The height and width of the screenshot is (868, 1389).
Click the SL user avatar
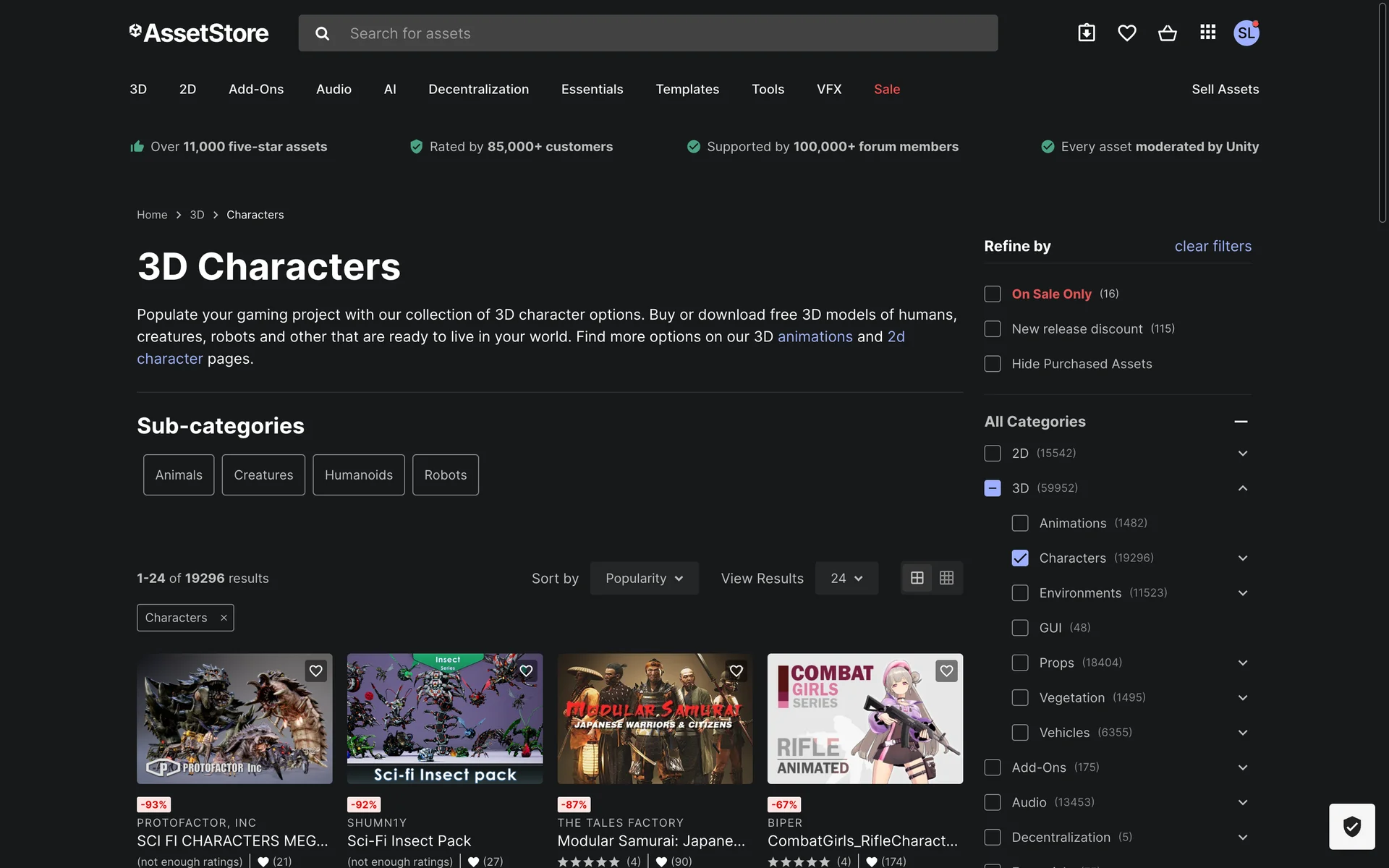1246,33
